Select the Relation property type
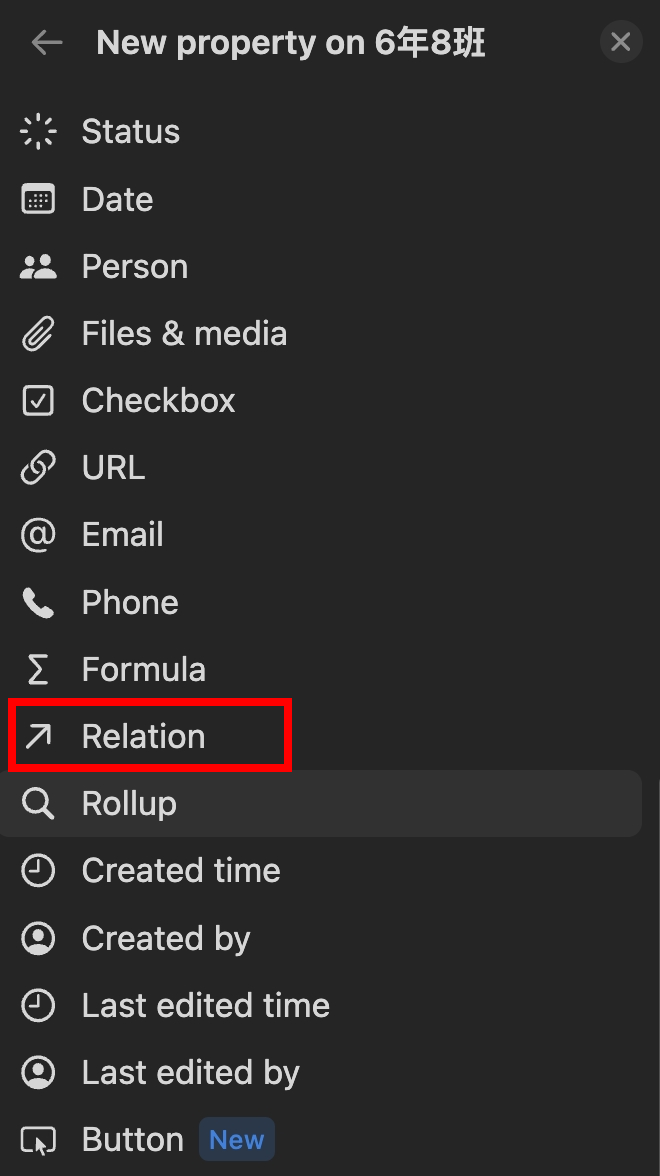660x1176 pixels. [143, 737]
